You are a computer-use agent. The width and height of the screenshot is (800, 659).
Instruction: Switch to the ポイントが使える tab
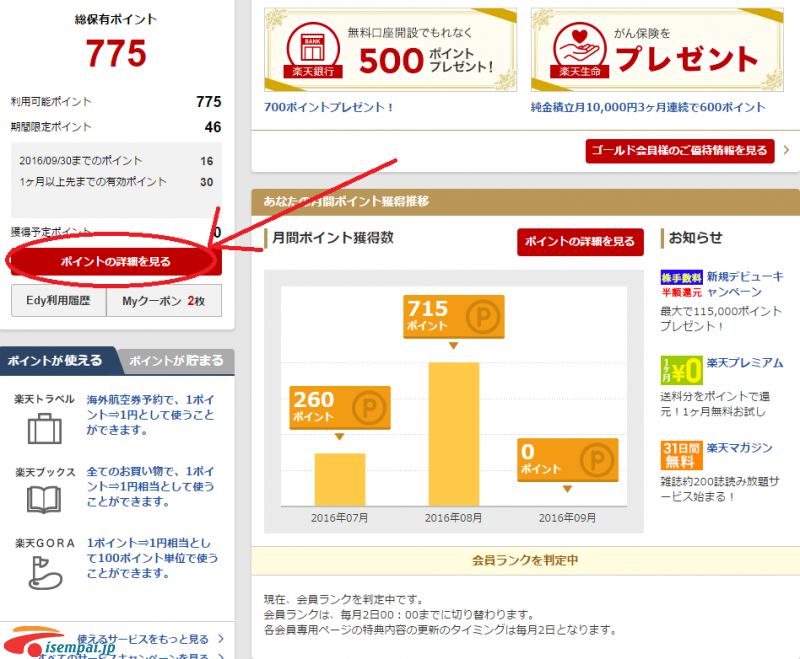pos(56,361)
